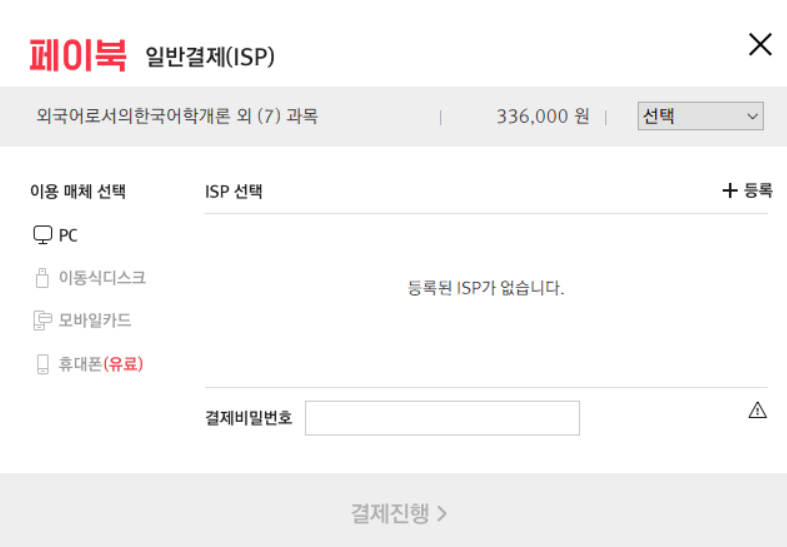
Task: Focus the 결제비밀번호 input field
Action: tap(442, 418)
